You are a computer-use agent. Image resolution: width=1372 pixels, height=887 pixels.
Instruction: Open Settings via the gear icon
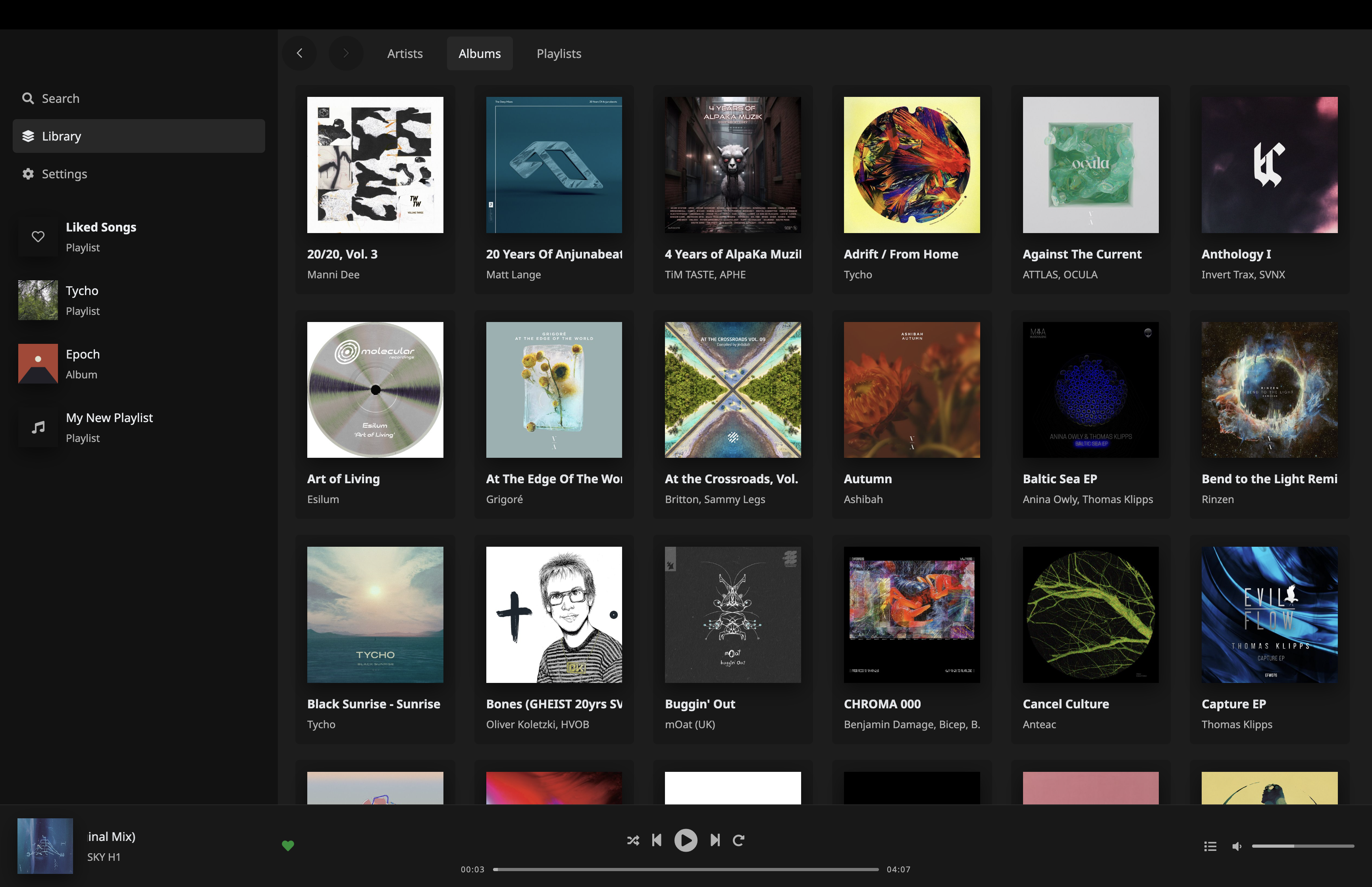28,174
